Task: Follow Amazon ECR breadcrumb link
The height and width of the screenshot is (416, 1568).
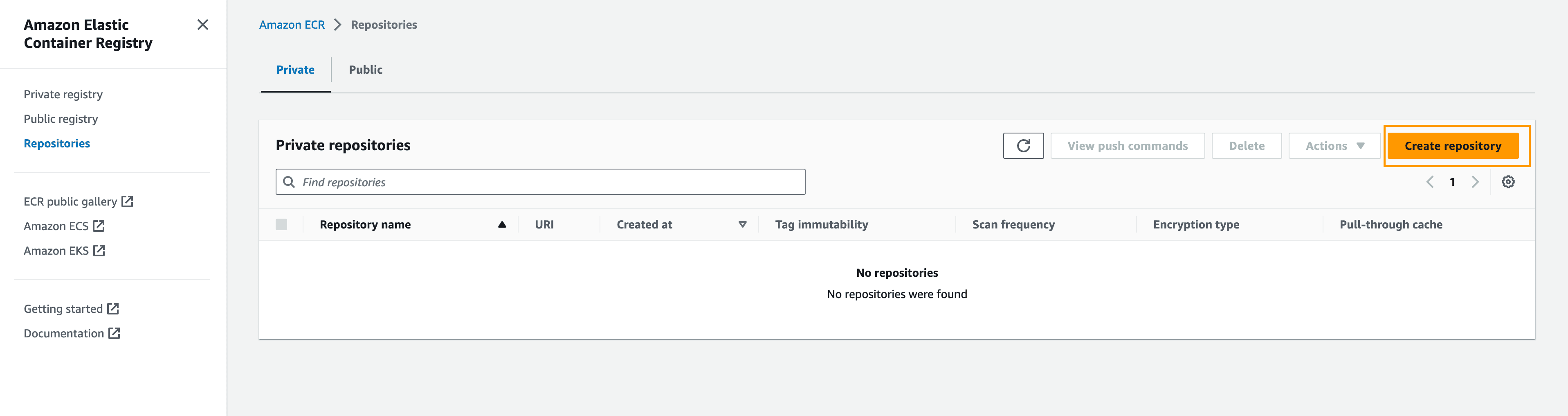Action: click(292, 25)
